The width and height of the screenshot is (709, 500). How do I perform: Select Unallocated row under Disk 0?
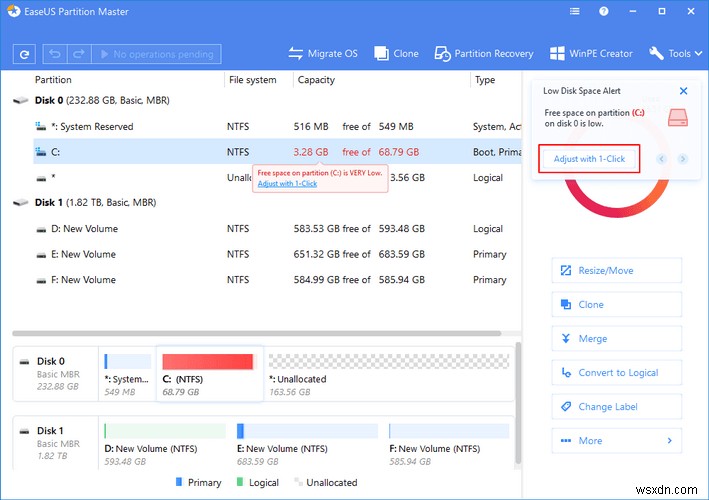277,178
